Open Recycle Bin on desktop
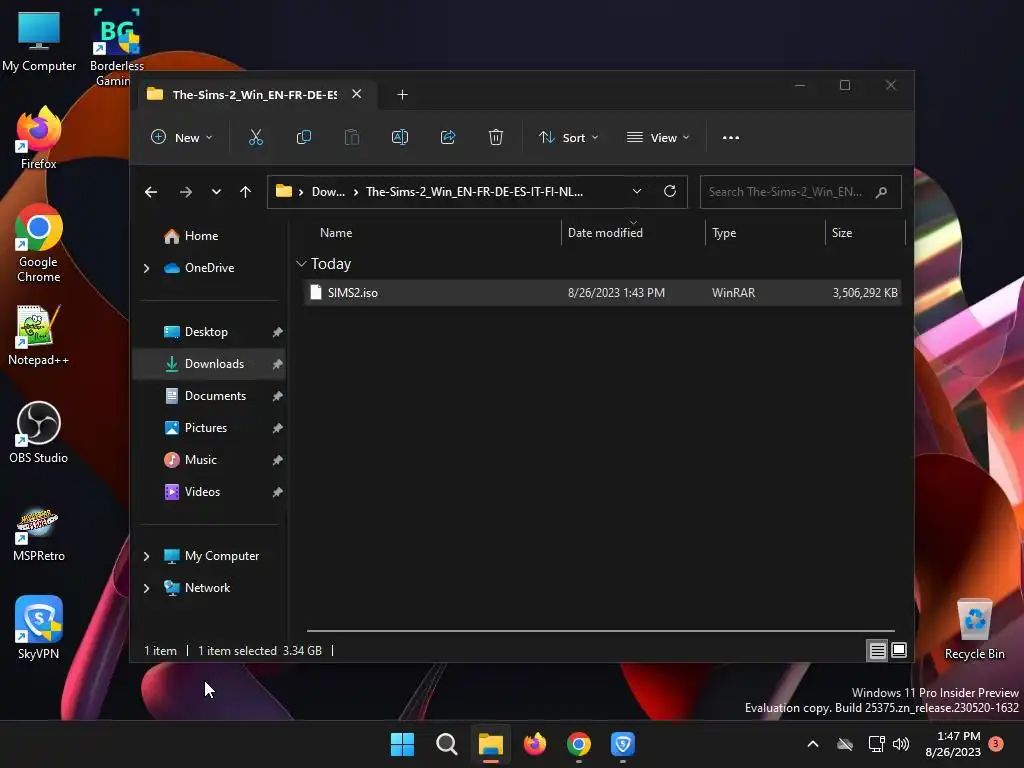This screenshot has width=1024, height=768. 974,630
